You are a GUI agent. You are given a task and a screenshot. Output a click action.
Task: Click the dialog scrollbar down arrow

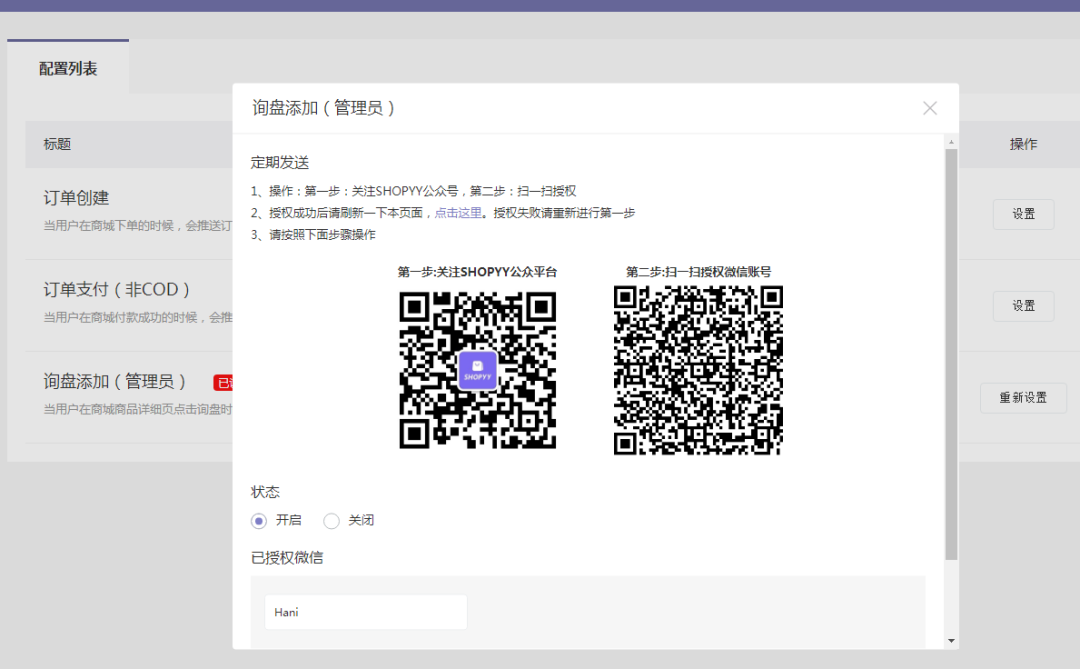(x=951, y=640)
